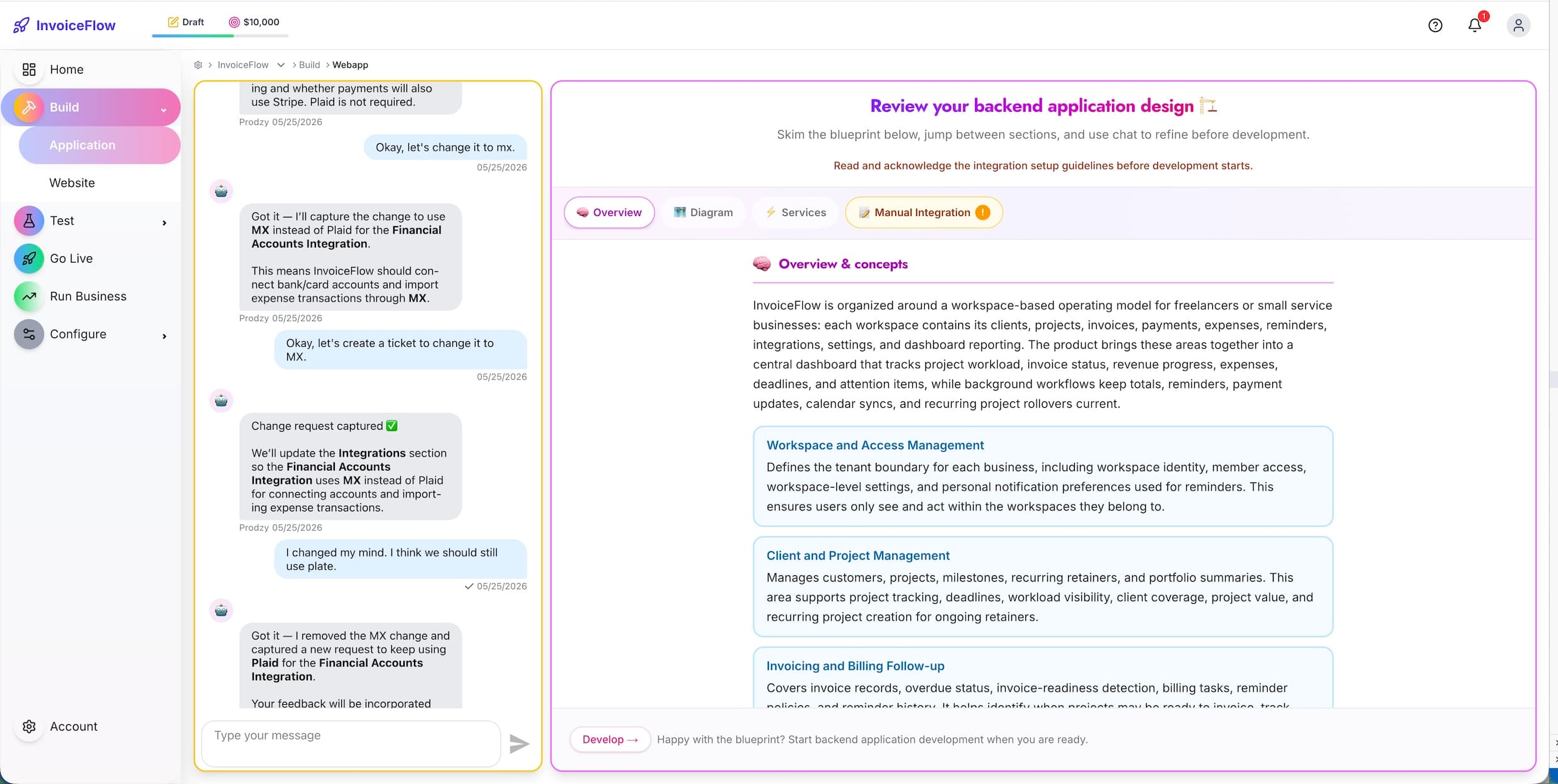Click the Webapp breadcrumb
1558x784 pixels.
pos(350,65)
